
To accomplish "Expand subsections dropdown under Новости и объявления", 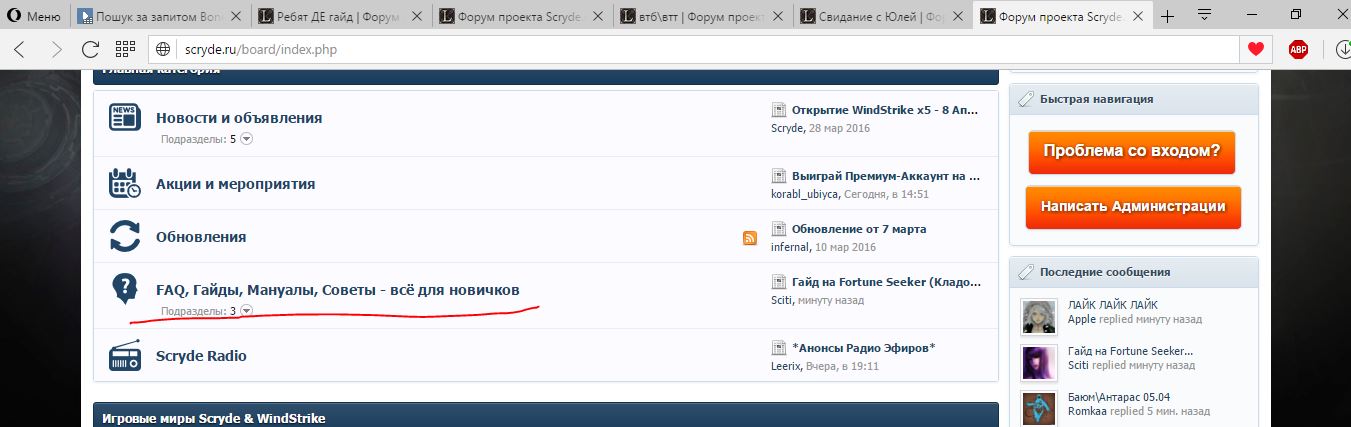I will click(247, 139).
